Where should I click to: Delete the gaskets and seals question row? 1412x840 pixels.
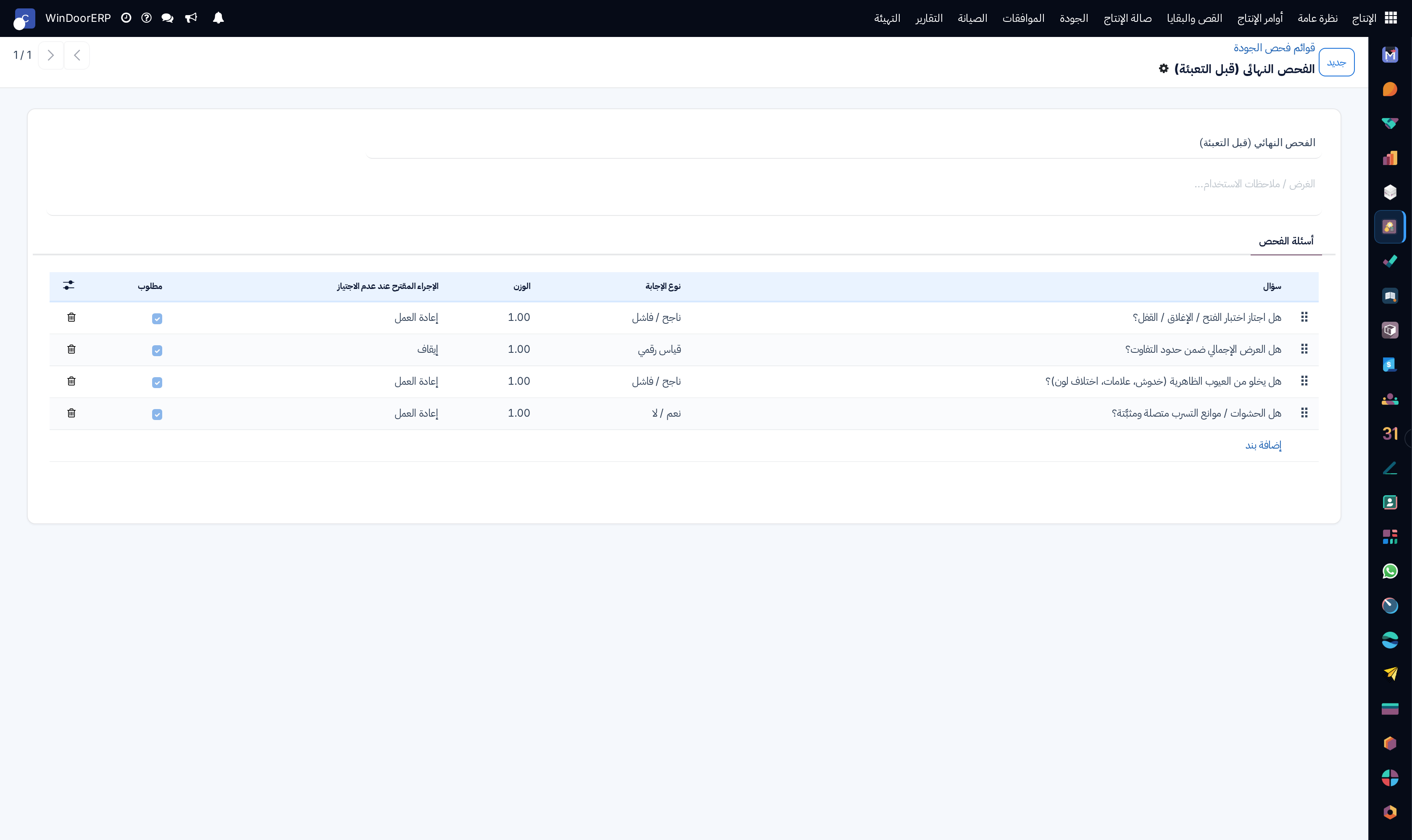(71, 413)
